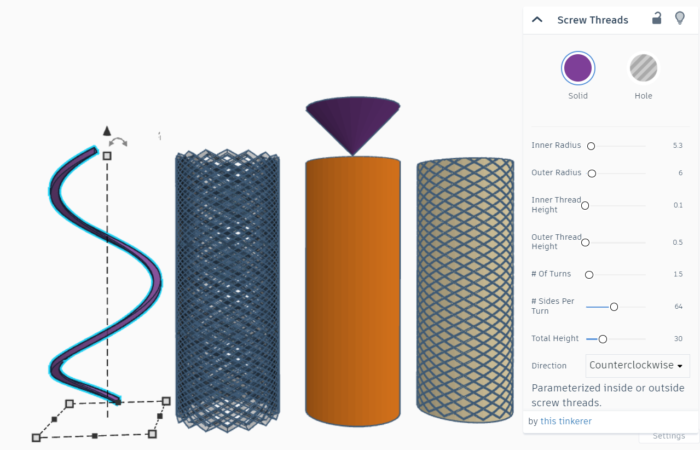Click the back-left corner resize handle of selection
Image resolution: width=700 pixels, height=450 pixels.
click(69, 404)
